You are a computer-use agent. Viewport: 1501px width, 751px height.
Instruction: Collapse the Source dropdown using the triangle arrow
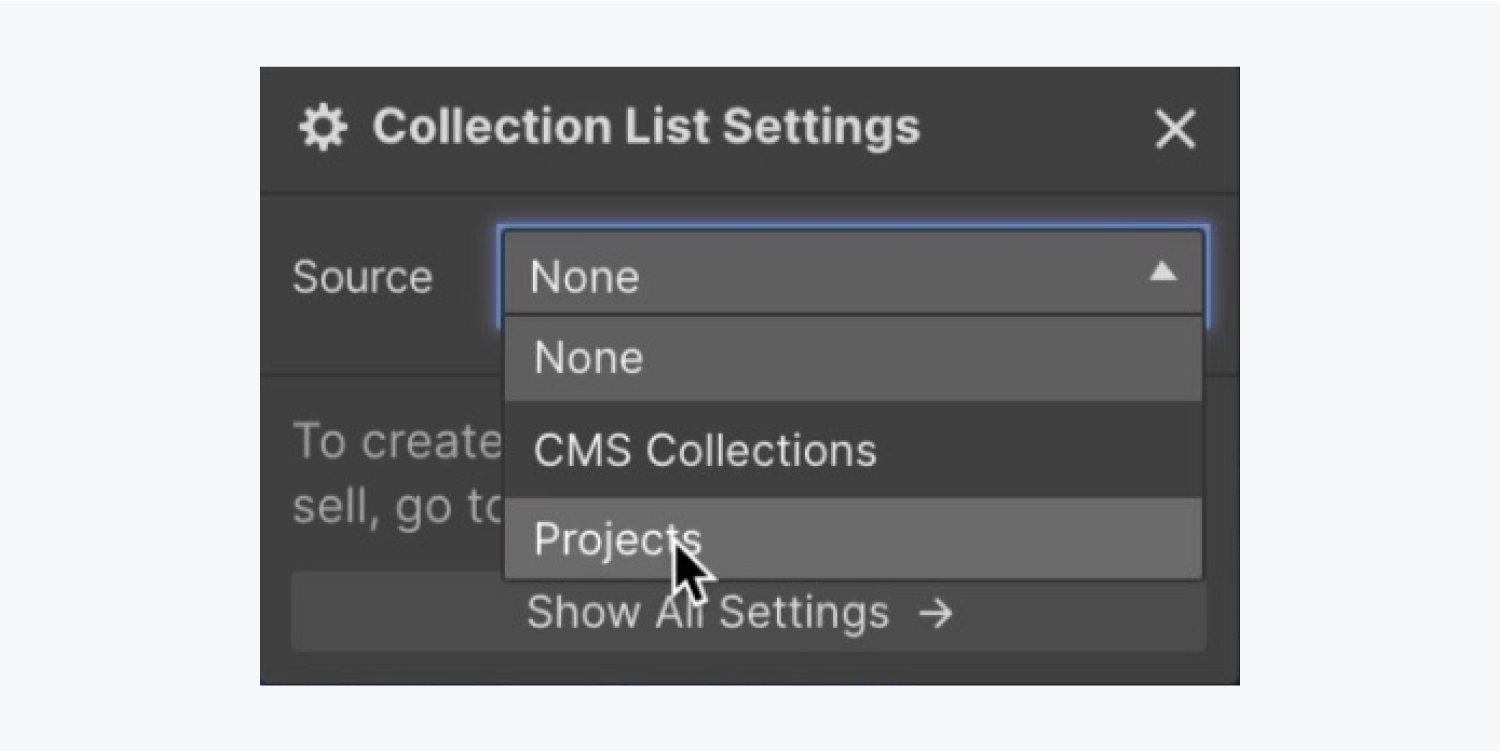(x=1162, y=272)
